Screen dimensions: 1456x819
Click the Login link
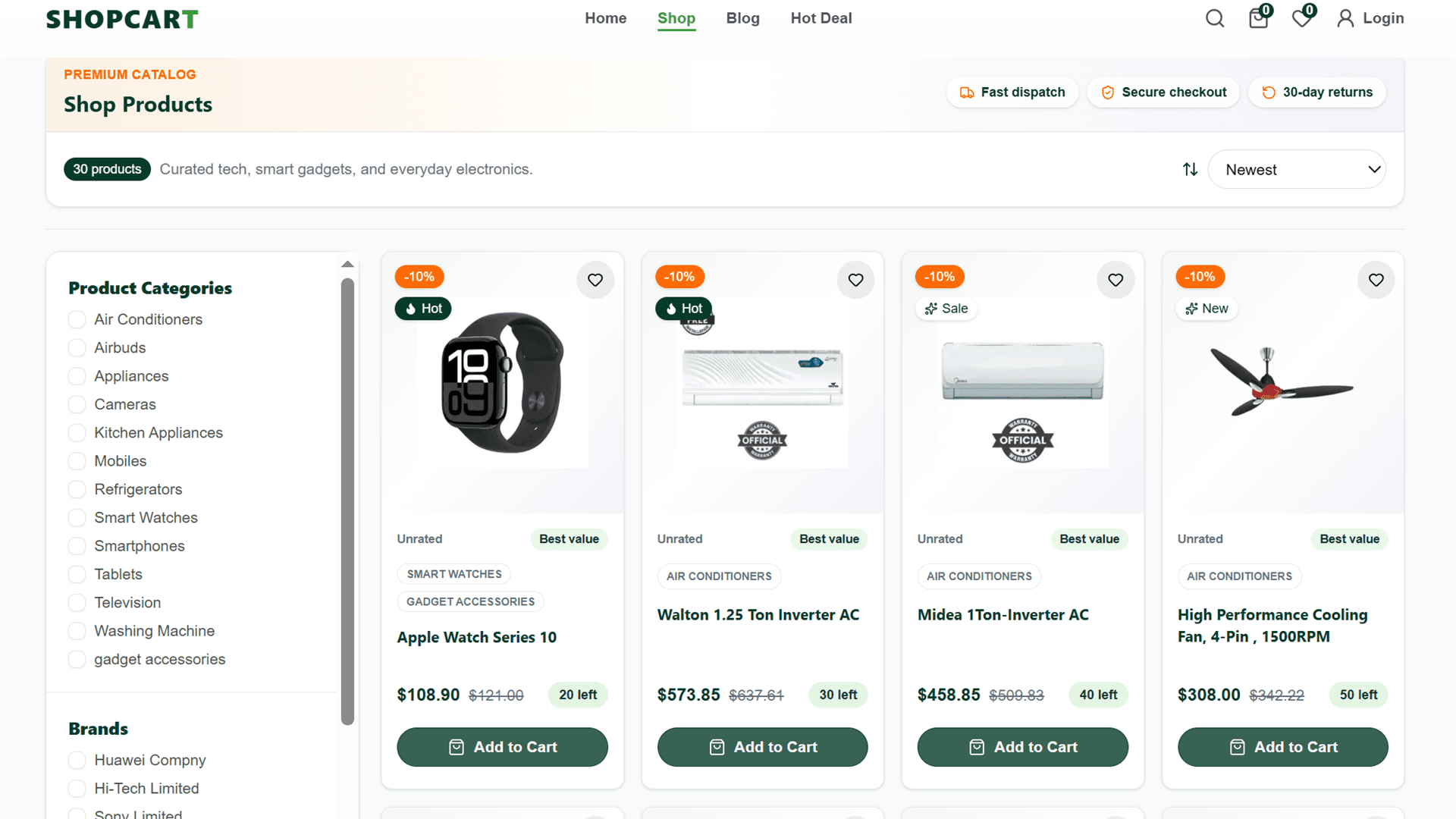(1383, 18)
